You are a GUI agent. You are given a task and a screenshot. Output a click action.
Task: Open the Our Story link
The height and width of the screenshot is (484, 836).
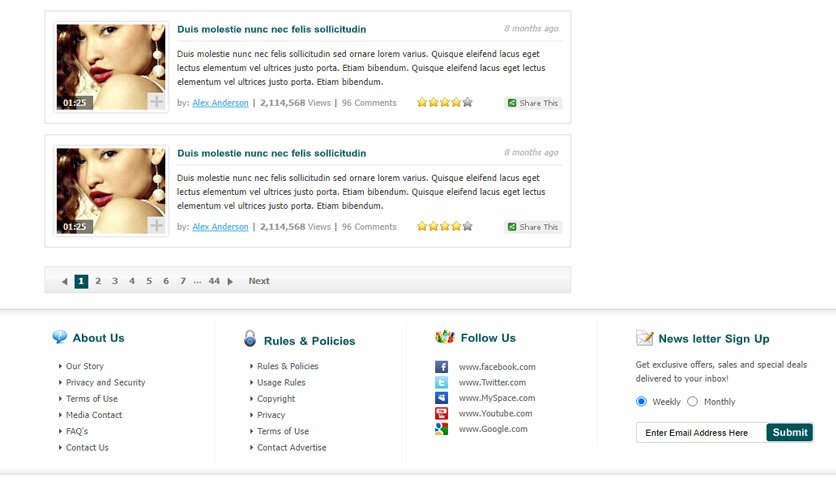coord(85,366)
